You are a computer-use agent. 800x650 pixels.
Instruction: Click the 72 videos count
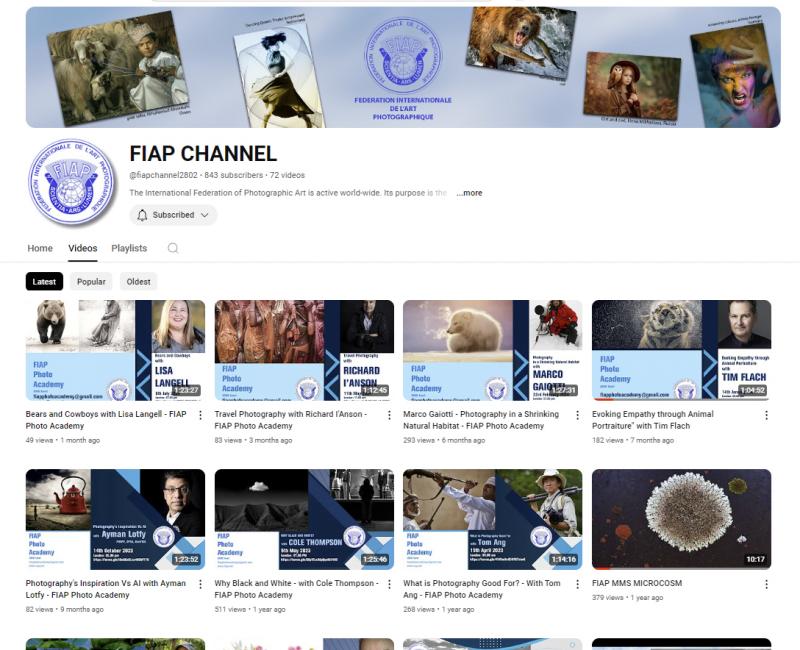tap(287, 175)
